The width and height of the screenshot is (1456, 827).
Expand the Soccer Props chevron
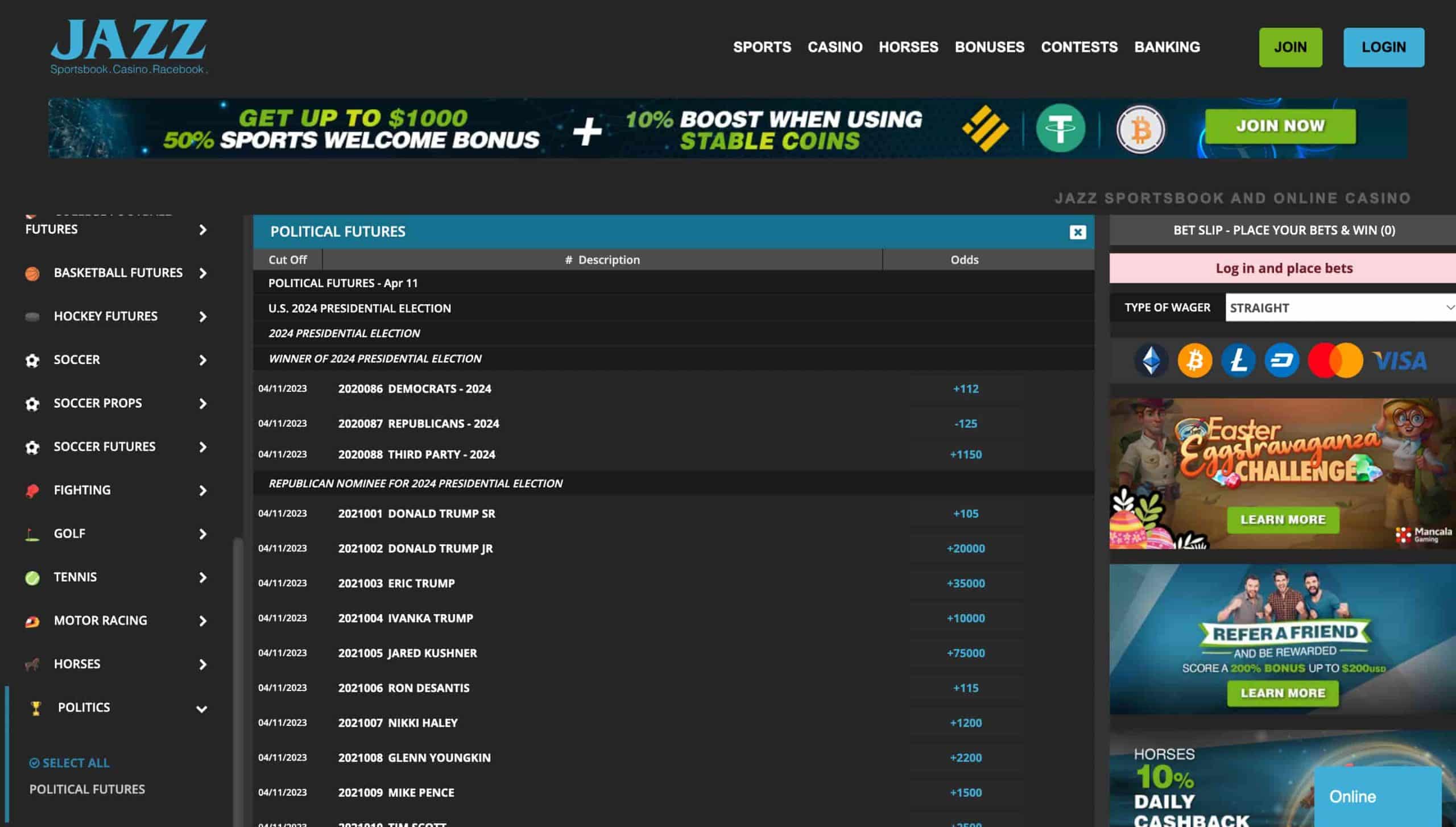click(202, 404)
